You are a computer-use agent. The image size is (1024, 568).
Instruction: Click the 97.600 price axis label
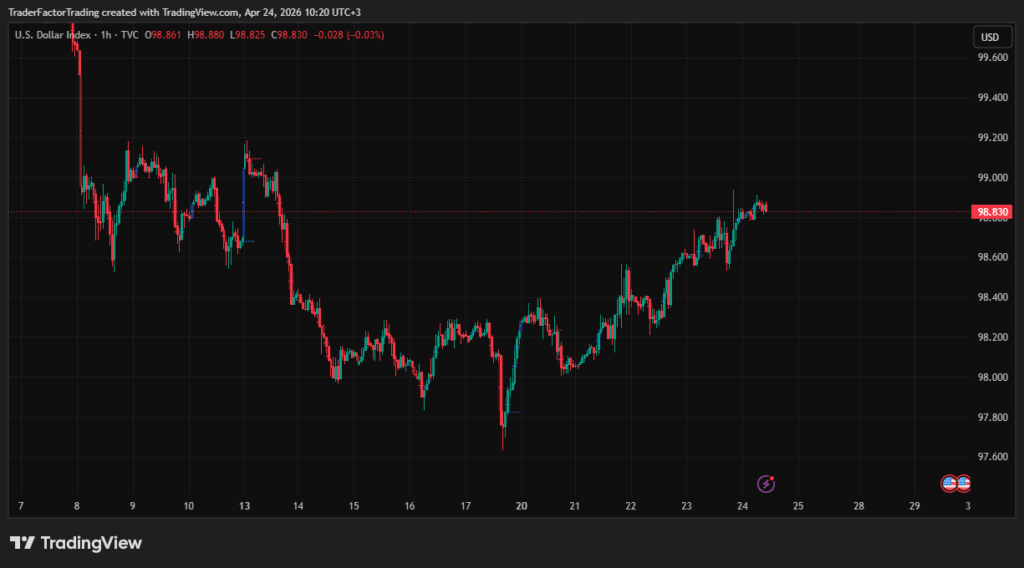click(x=992, y=457)
